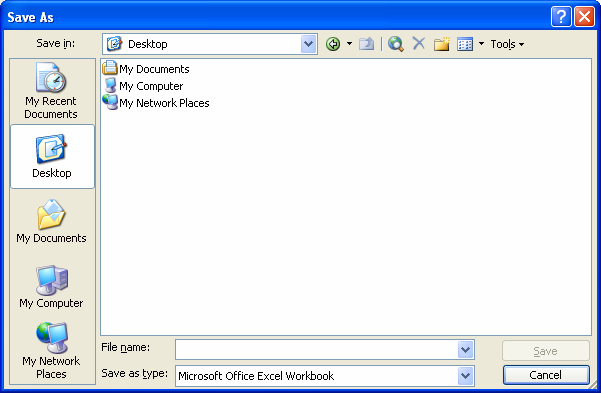
Task: Click the Save button
Action: [x=545, y=351]
